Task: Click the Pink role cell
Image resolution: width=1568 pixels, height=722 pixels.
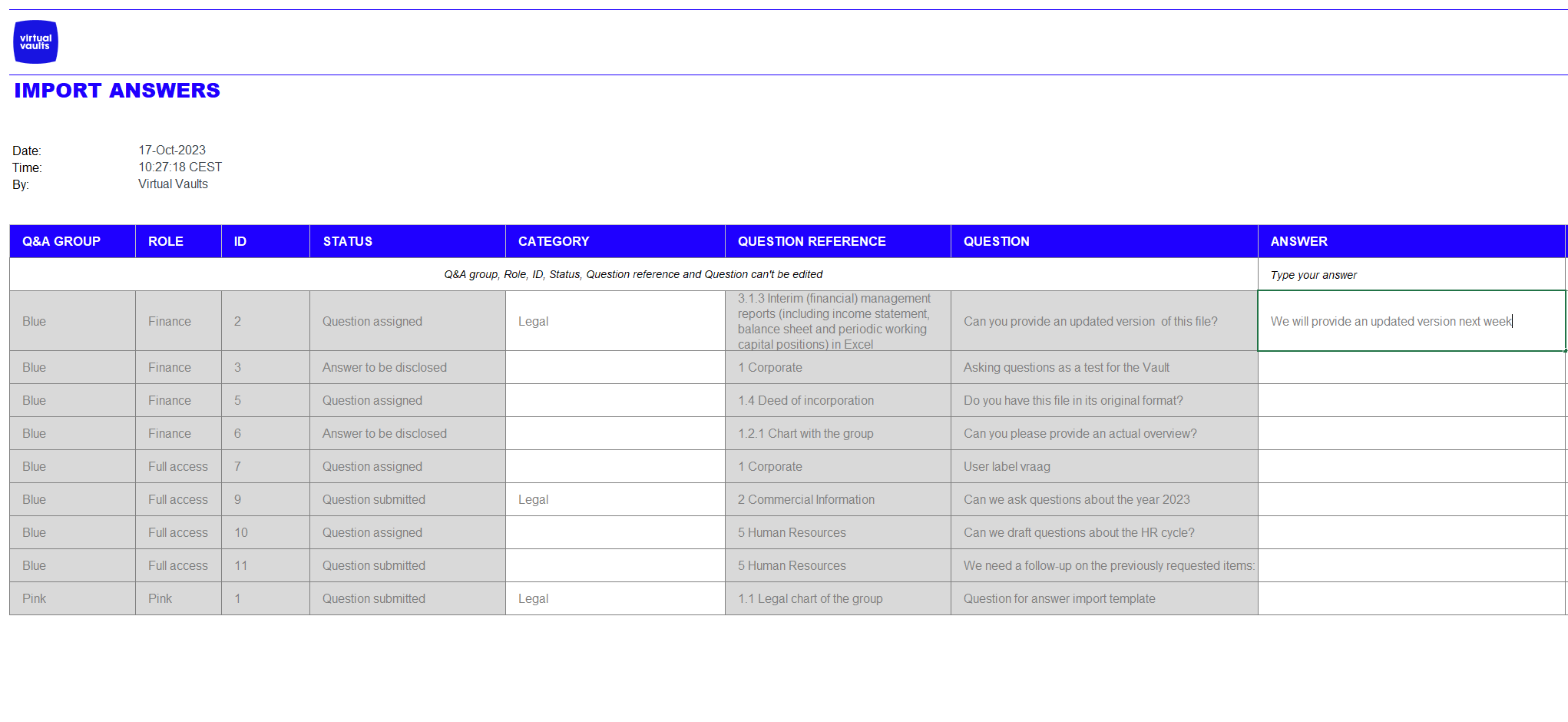Action: [x=178, y=599]
